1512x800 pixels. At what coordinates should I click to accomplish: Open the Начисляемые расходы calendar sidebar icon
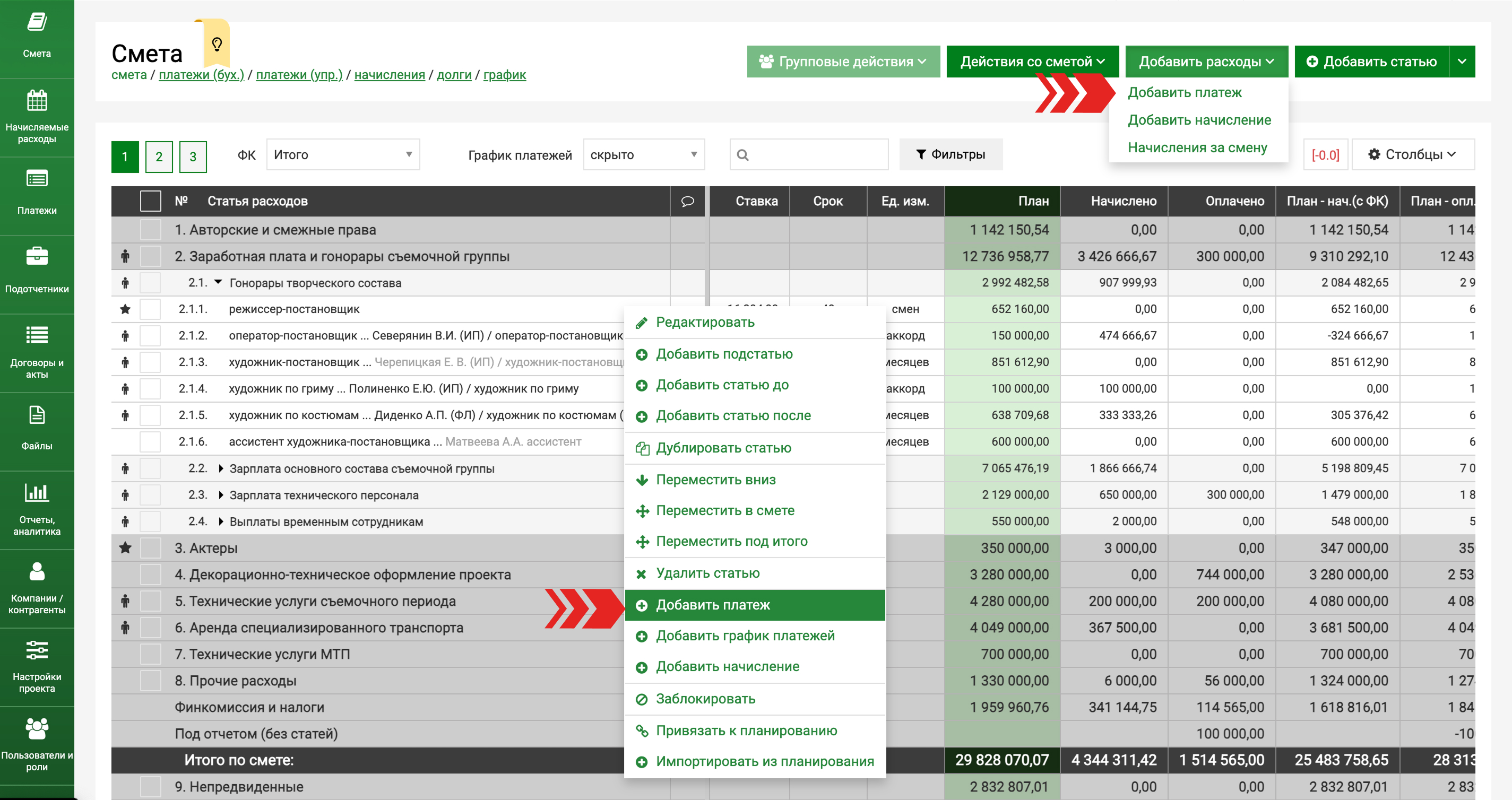click(37, 101)
